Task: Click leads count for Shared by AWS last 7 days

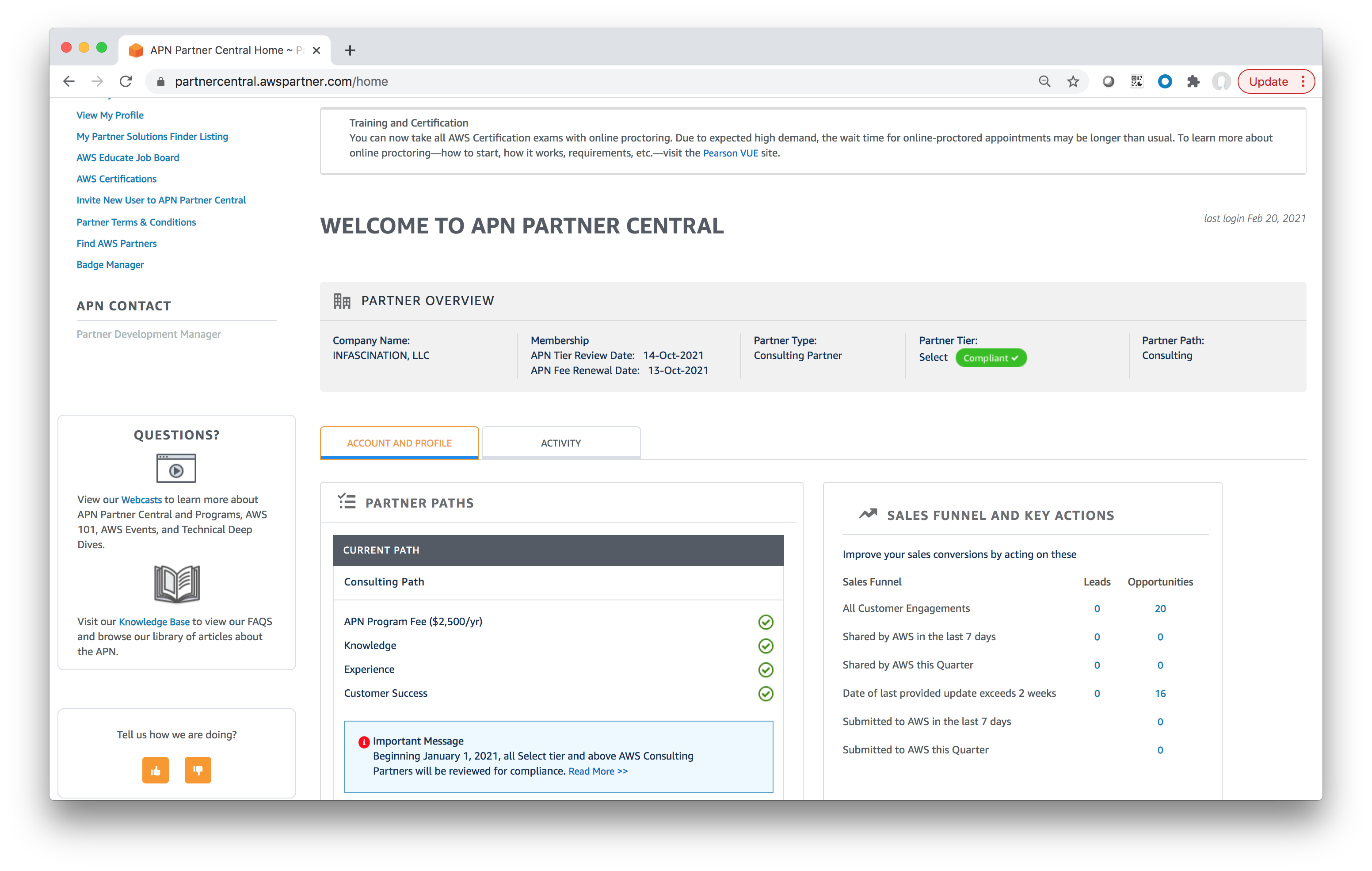Action: tap(1097, 637)
